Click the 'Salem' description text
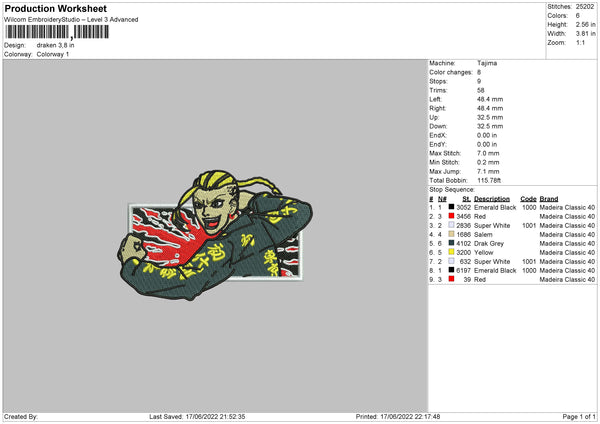The image size is (600, 424). 483,234
